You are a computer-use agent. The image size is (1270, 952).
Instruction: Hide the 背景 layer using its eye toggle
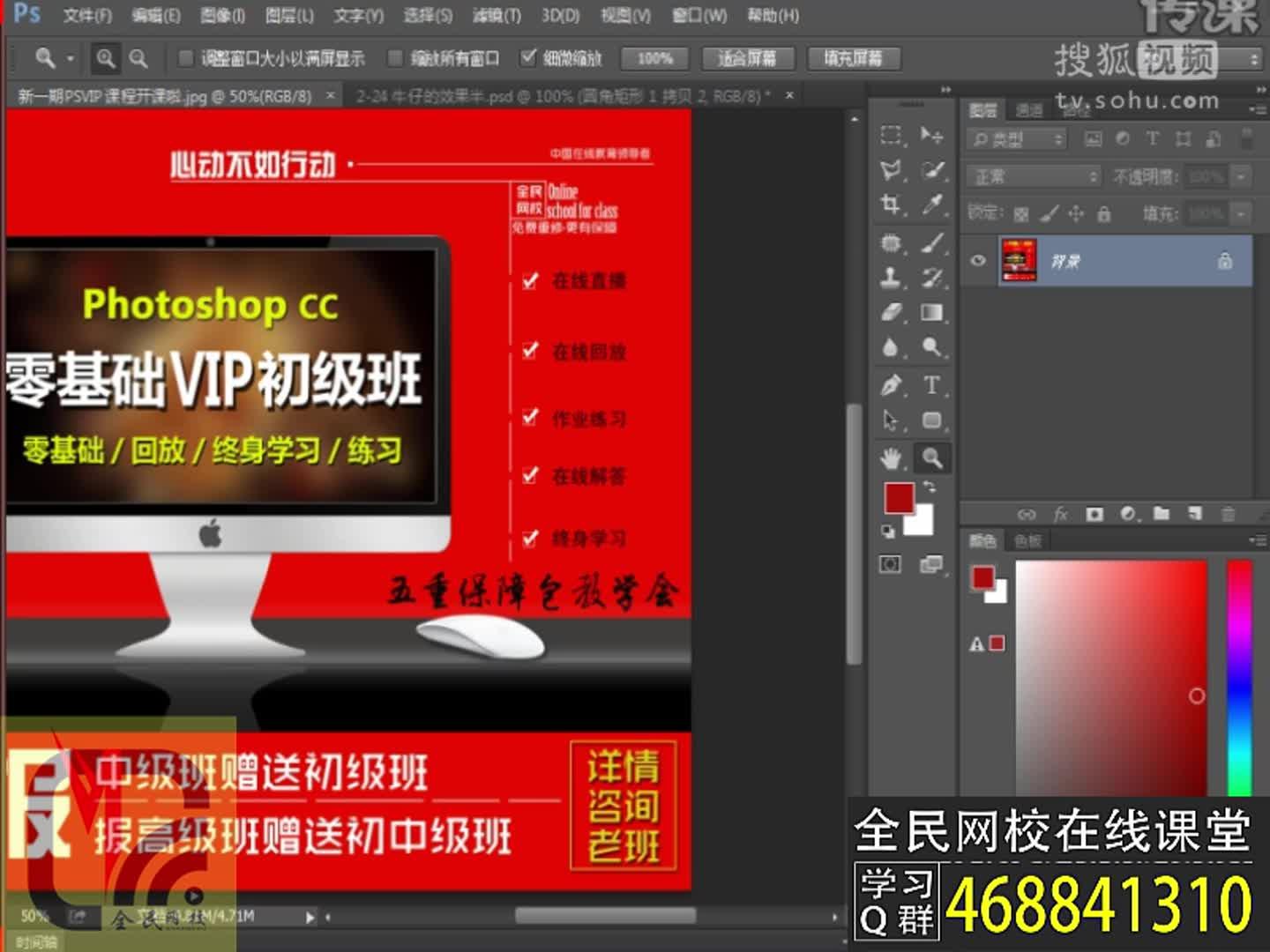coord(979,260)
